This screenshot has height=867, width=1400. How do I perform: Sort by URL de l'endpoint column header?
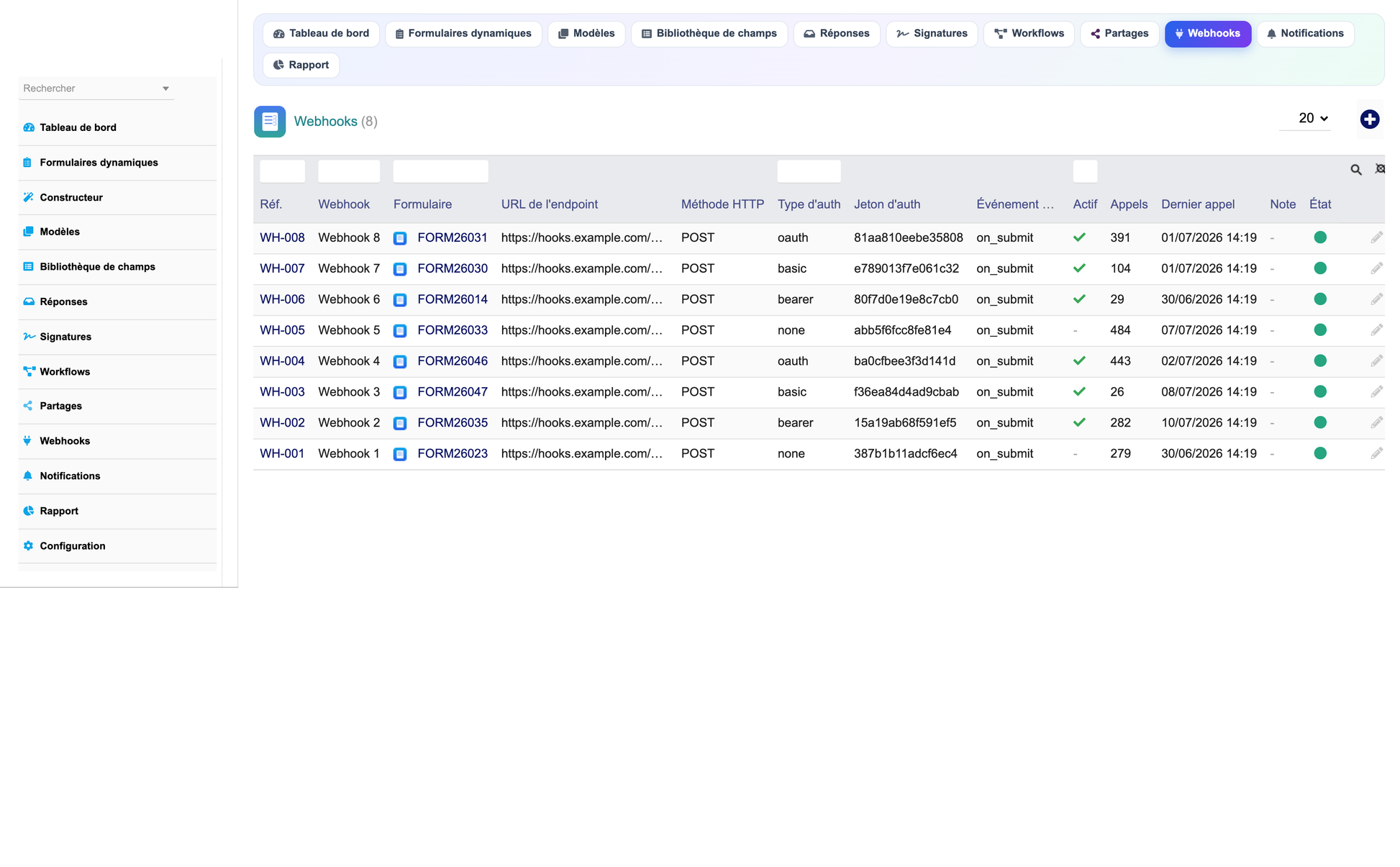pyautogui.click(x=550, y=205)
